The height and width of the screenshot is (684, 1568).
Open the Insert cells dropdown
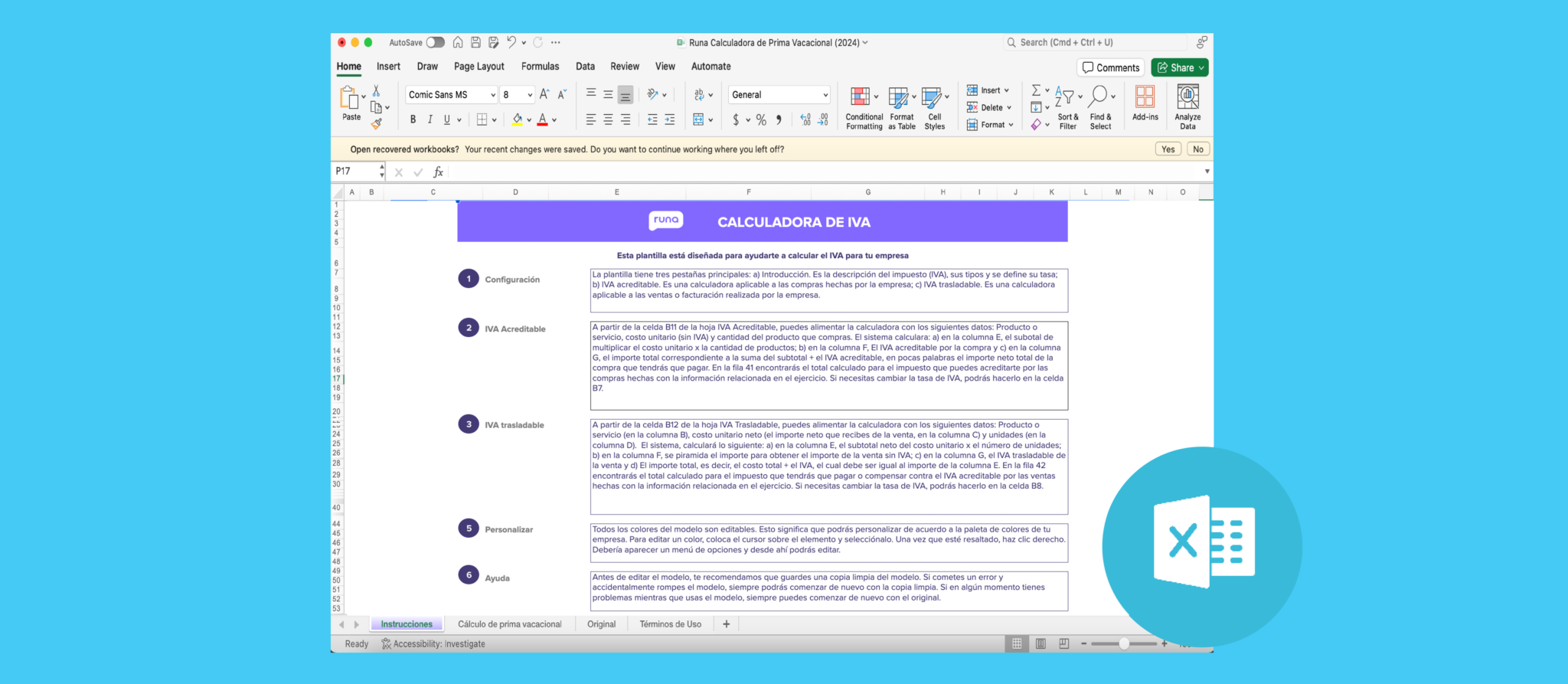pyautogui.click(x=988, y=90)
